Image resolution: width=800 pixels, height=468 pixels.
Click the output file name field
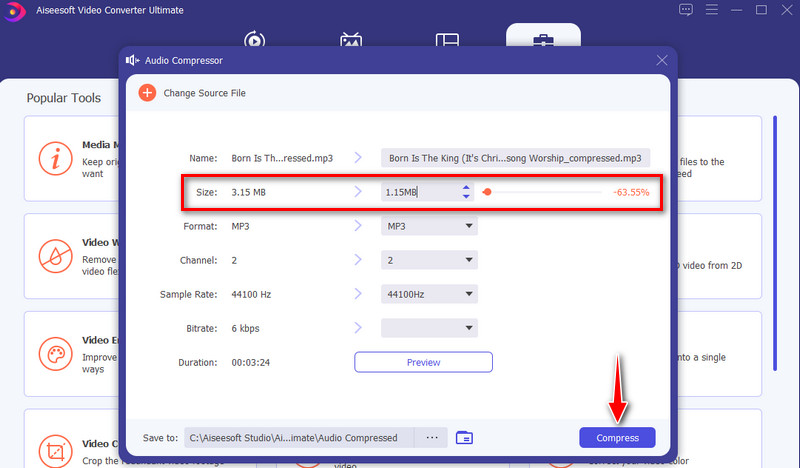point(516,158)
